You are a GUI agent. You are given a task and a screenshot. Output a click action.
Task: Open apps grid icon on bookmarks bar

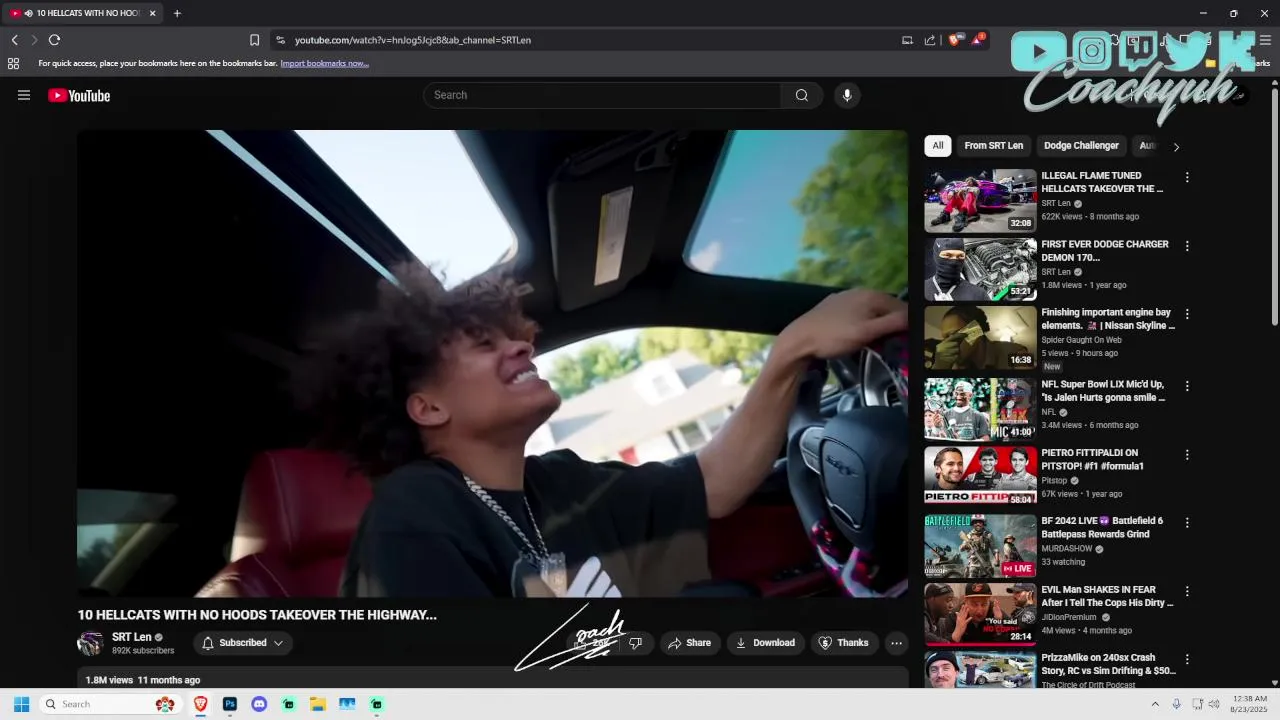(x=13, y=63)
